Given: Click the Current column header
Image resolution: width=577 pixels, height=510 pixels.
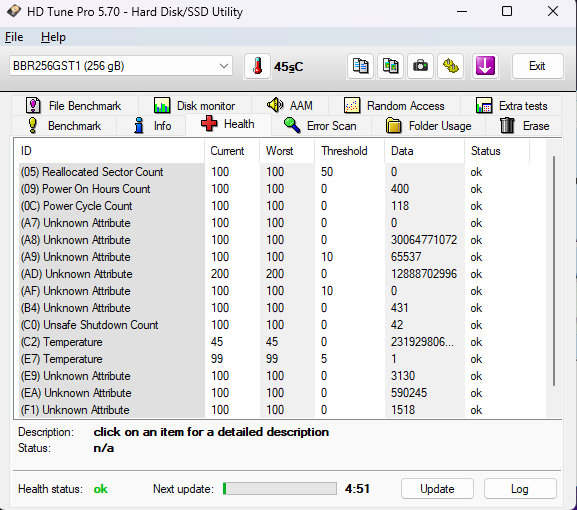Looking at the screenshot, I should 232,151.
